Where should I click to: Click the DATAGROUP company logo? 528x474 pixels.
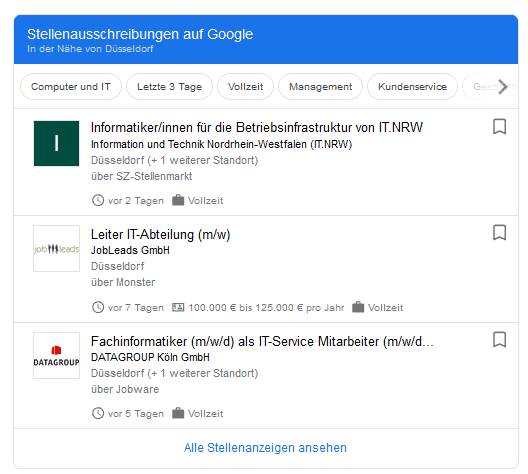click(x=57, y=356)
